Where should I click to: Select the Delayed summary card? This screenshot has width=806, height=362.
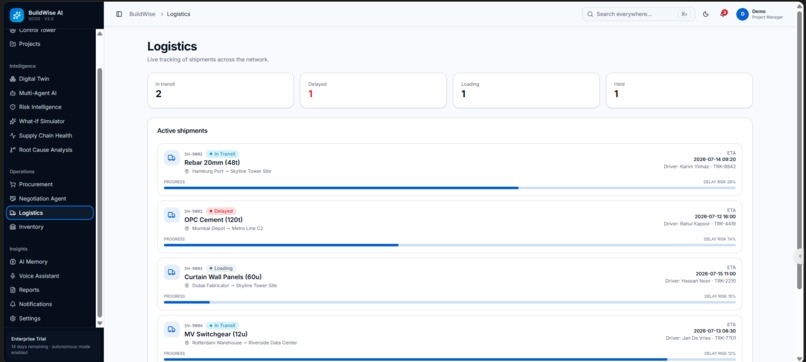(373, 90)
